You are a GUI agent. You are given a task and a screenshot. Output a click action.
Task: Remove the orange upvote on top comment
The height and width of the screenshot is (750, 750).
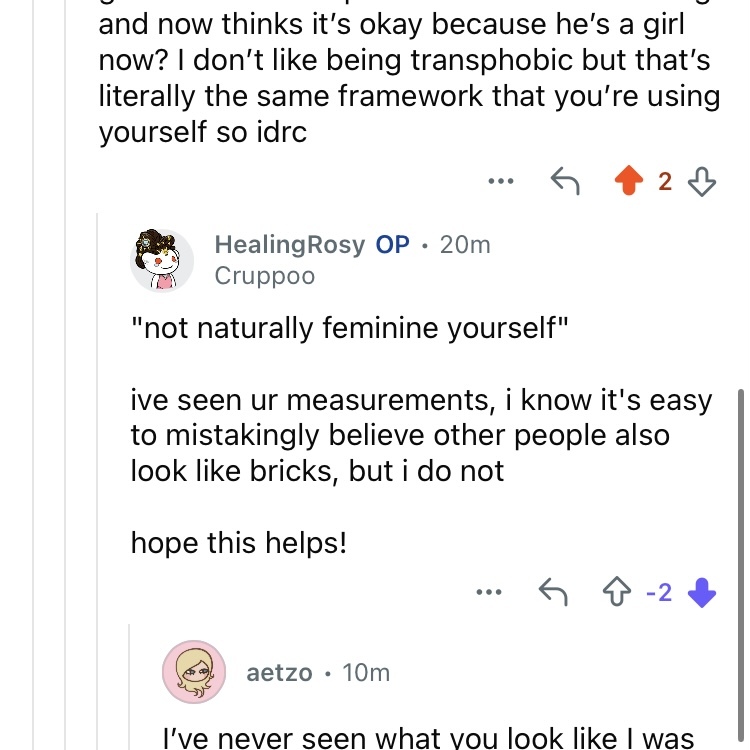coord(628,182)
